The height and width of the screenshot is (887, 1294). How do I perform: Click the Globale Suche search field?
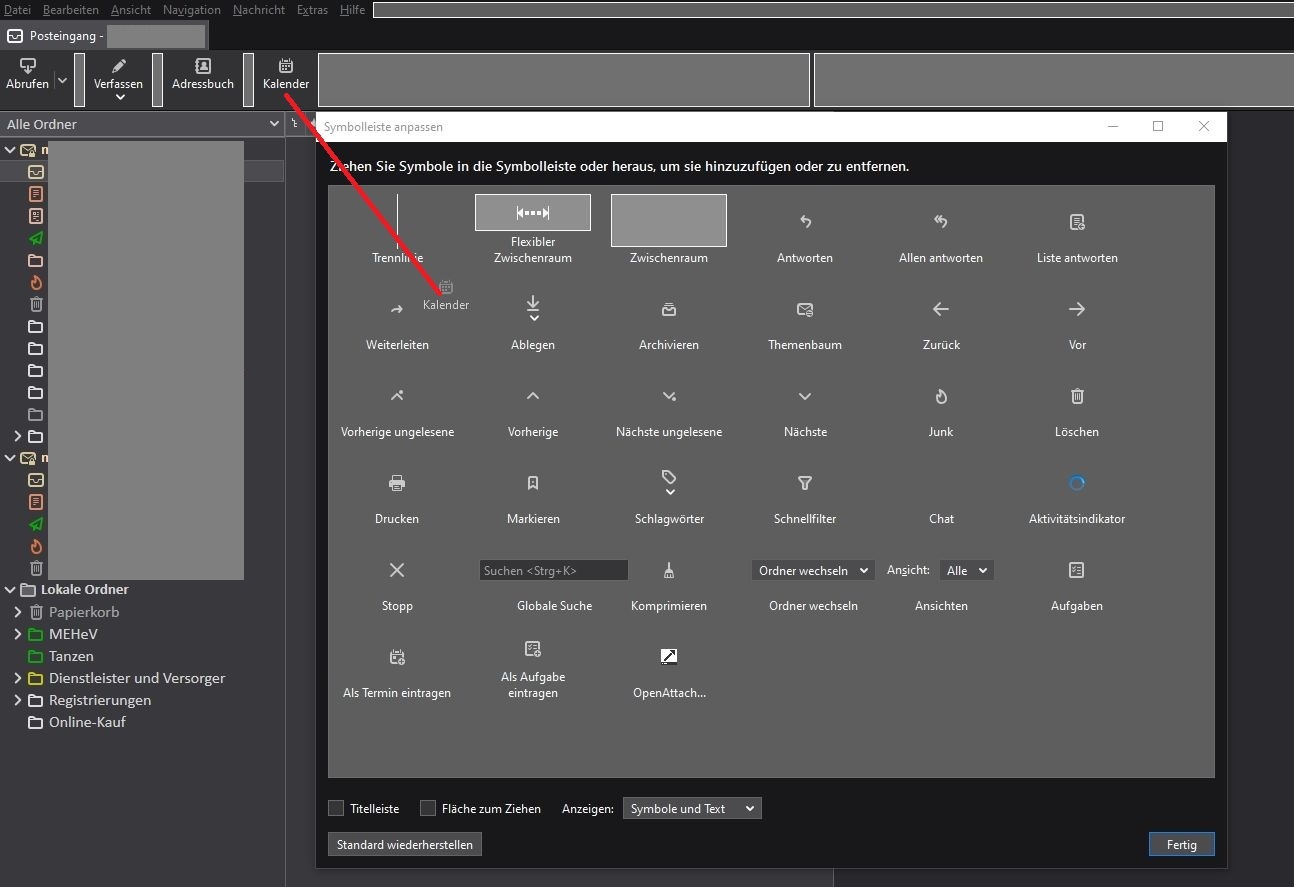[554, 571]
